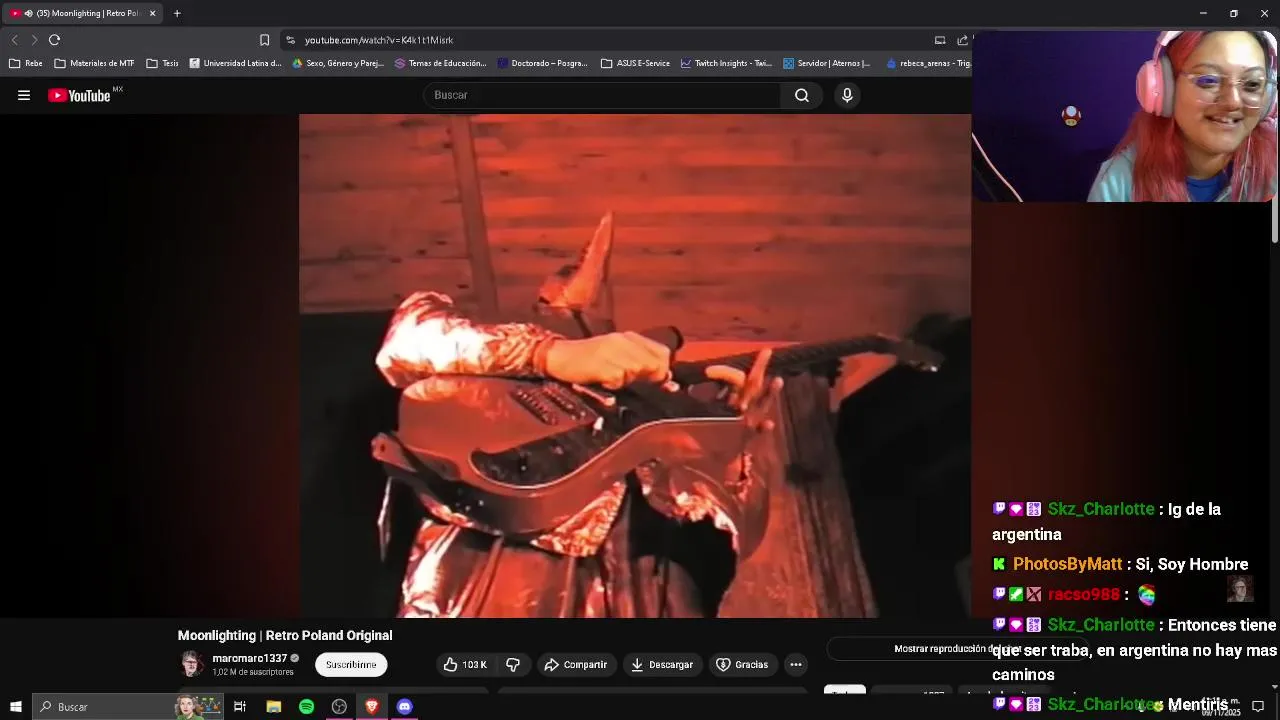Image resolution: width=1280 pixels, height=720 pixels.
Task: Go forward with the browser forward arrow
Action: (34, 40)
